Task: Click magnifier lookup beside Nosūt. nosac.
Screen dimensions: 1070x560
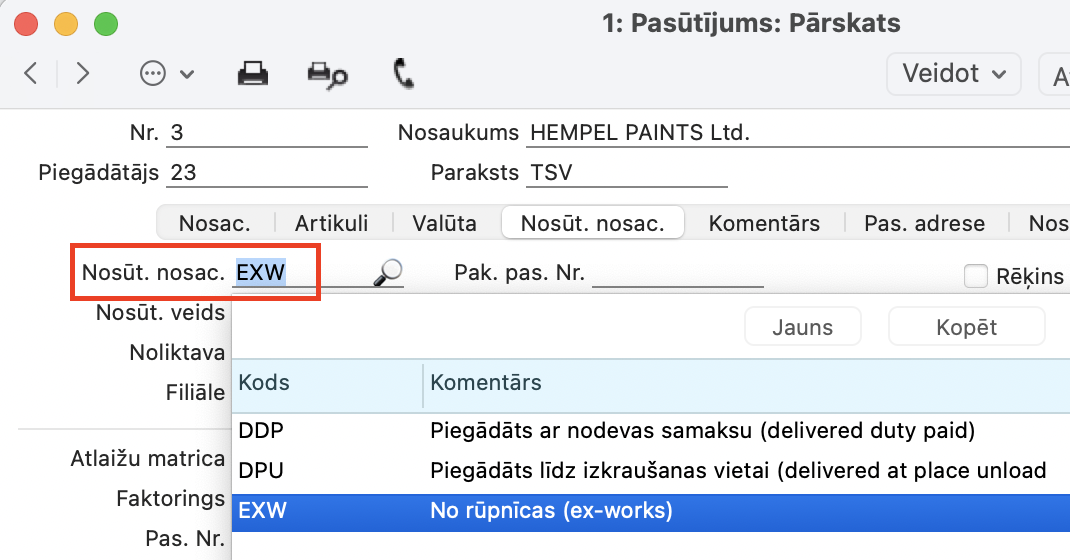Action: (x=387, y=273)
